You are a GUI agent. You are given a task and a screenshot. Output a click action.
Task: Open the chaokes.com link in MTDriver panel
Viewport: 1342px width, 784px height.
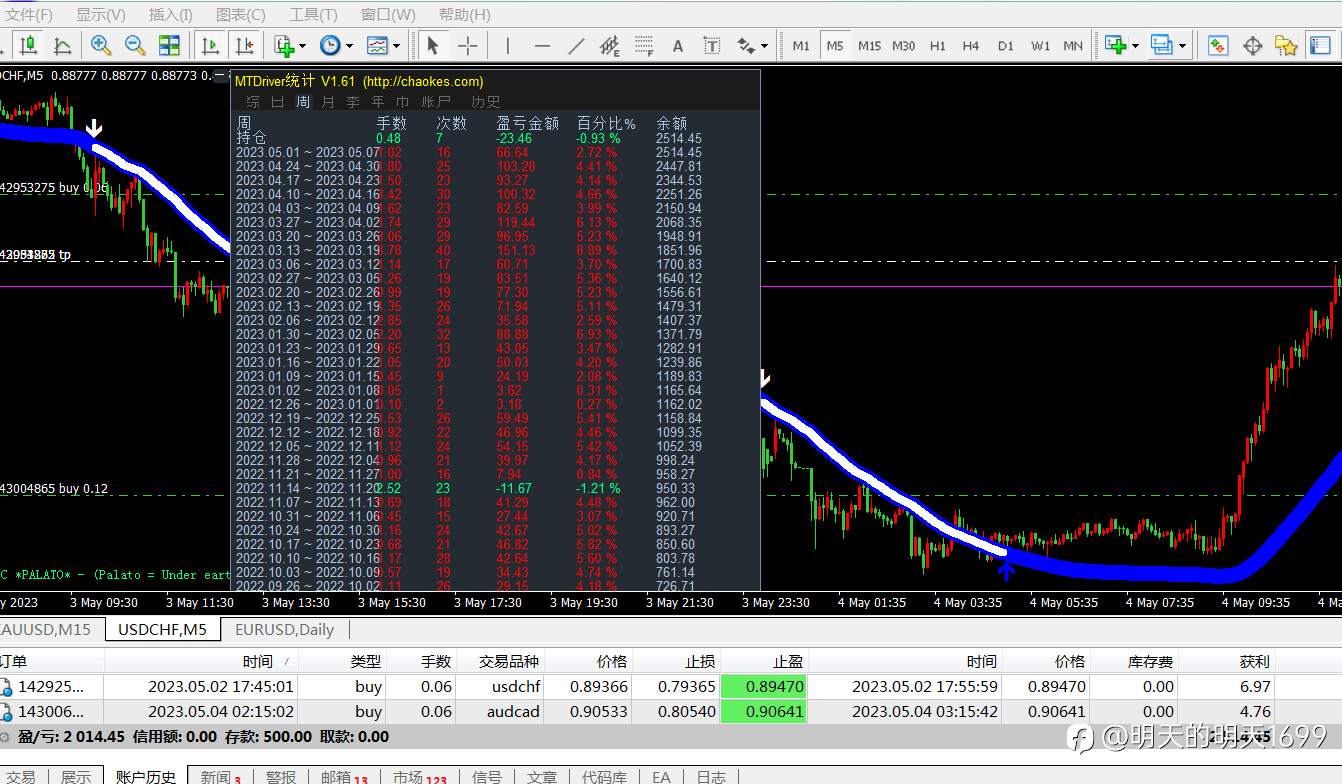[x=423, y=81]
